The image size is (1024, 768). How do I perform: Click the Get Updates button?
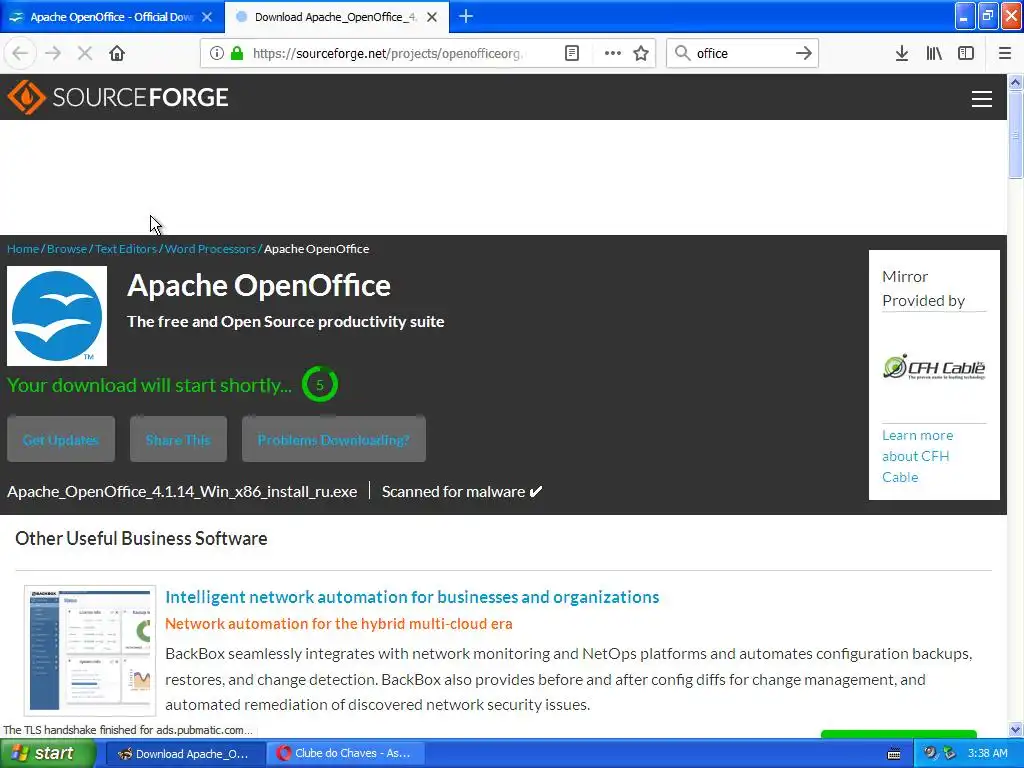[x=61, y=440]
